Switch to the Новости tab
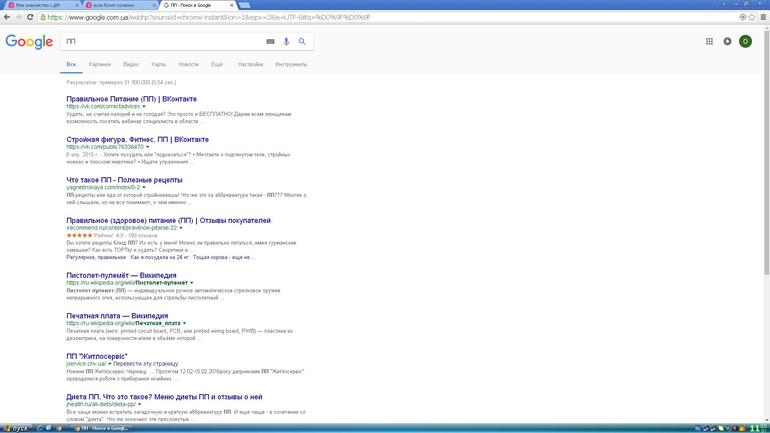 [187, 64]
